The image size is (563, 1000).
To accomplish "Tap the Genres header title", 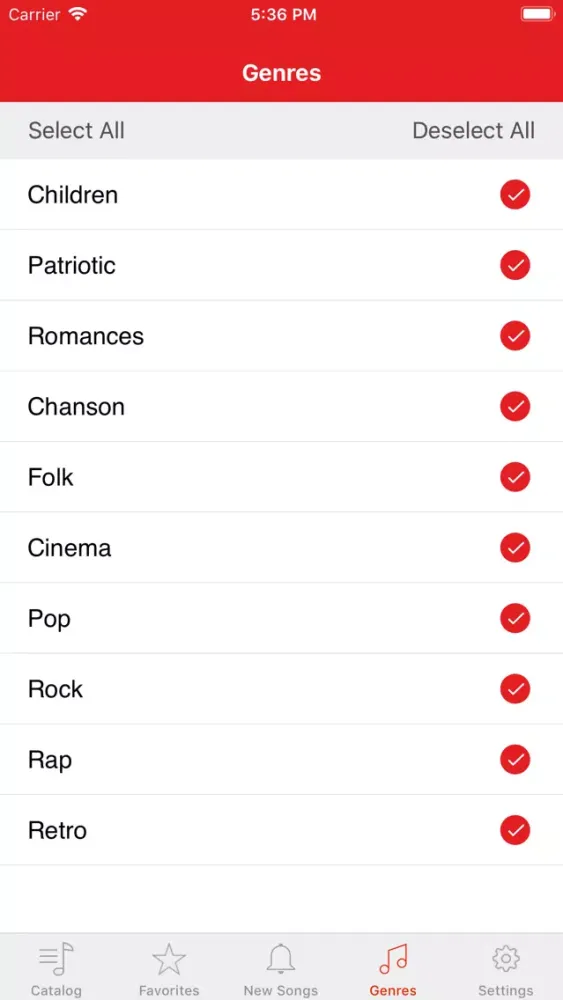I will click(x=281, y=73).
